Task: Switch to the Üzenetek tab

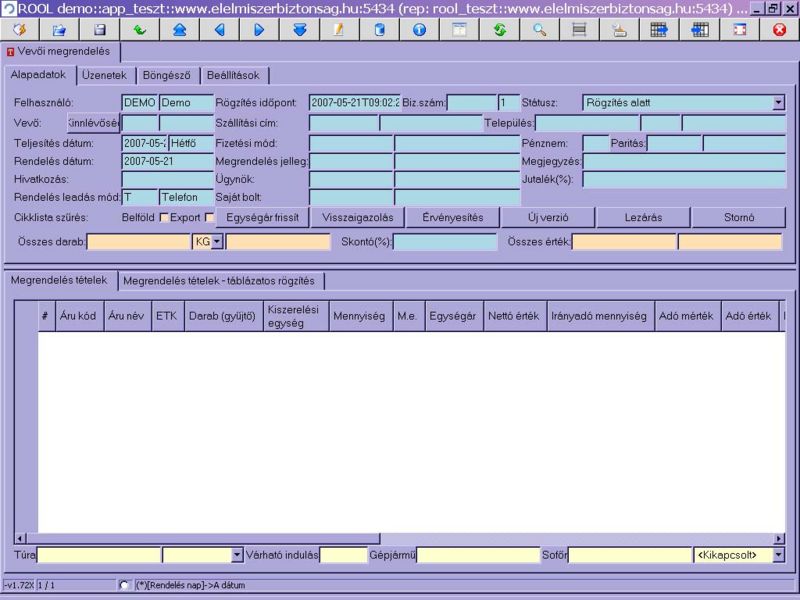Action: (x=103, y=76)
